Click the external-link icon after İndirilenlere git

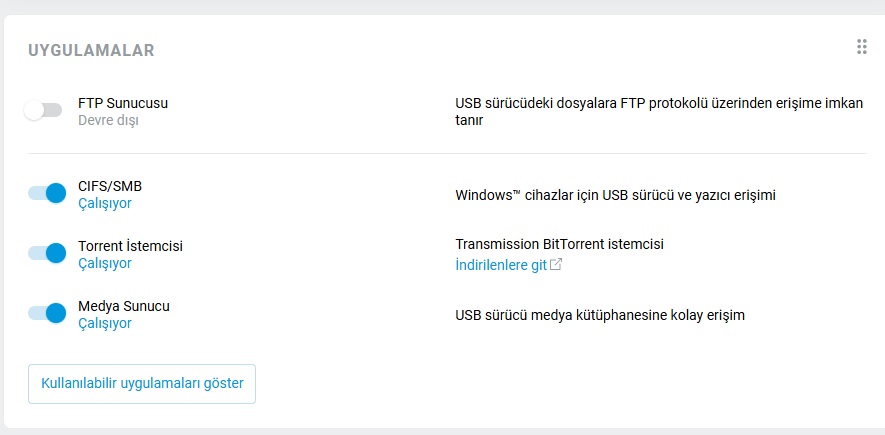point(556,264)
